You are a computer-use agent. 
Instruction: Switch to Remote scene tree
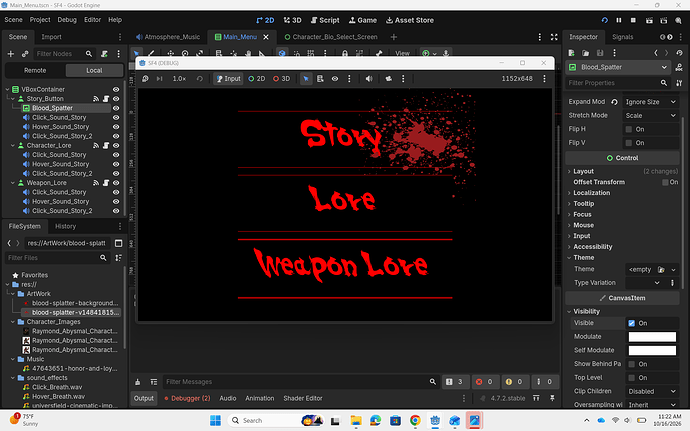point(35,70)
